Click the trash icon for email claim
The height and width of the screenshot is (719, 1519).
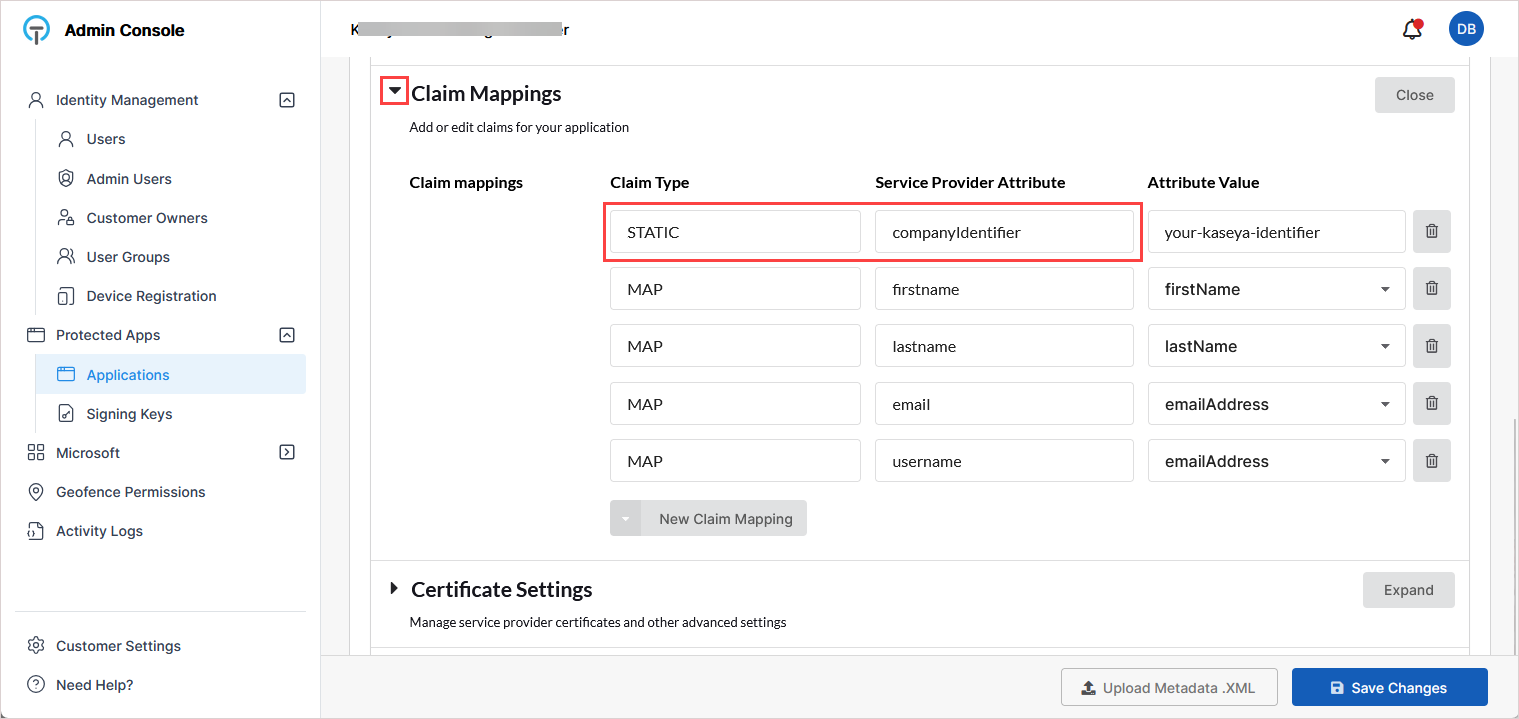point(1431,404)
